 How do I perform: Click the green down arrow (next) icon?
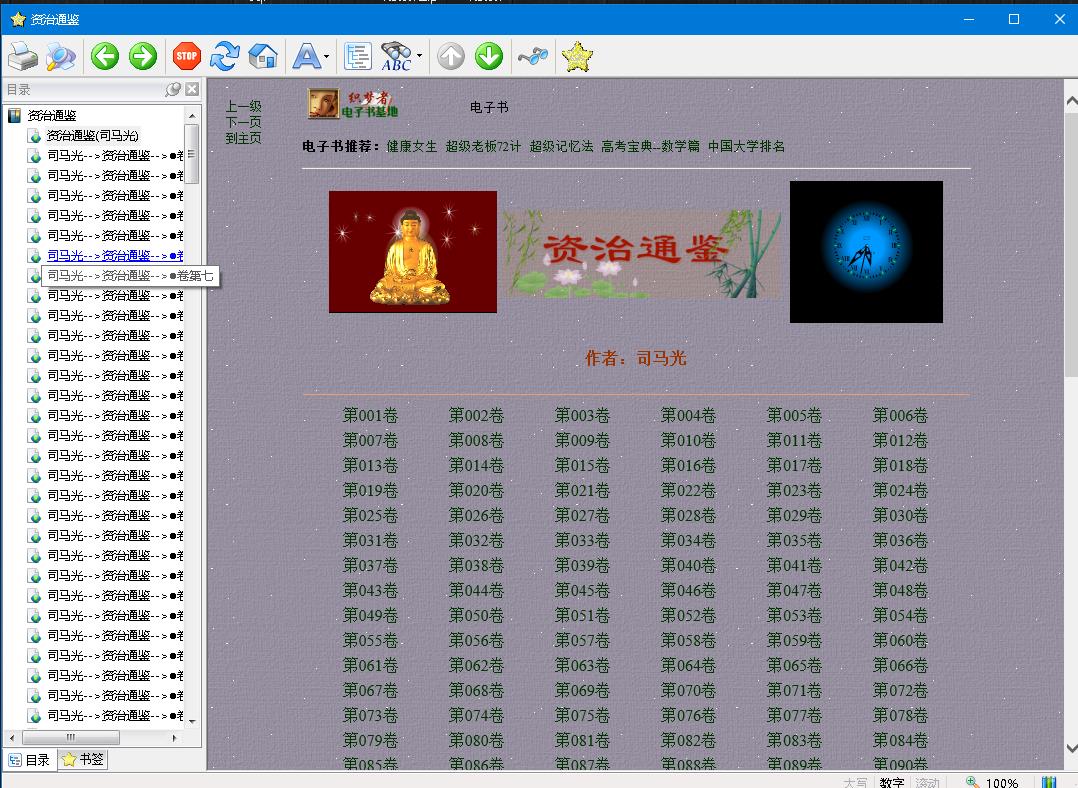(489, 56)
